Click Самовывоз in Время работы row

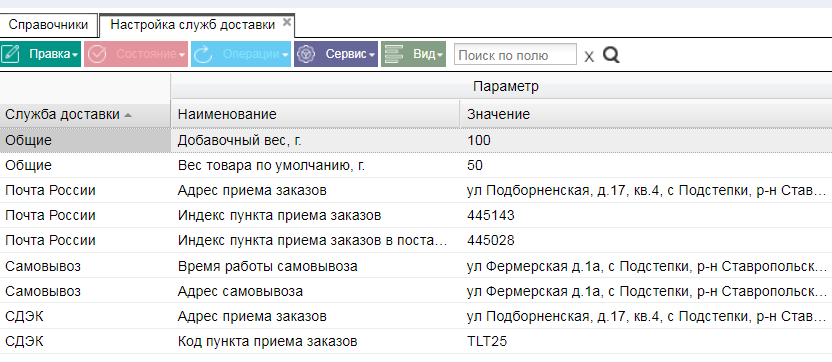click(x=43, y=266)
